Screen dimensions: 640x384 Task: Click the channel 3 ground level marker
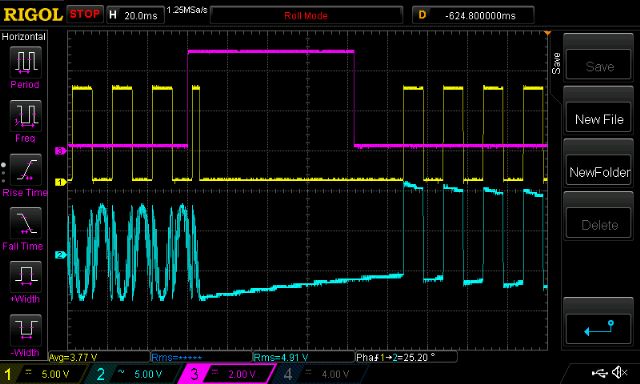(x=60, y=151)
